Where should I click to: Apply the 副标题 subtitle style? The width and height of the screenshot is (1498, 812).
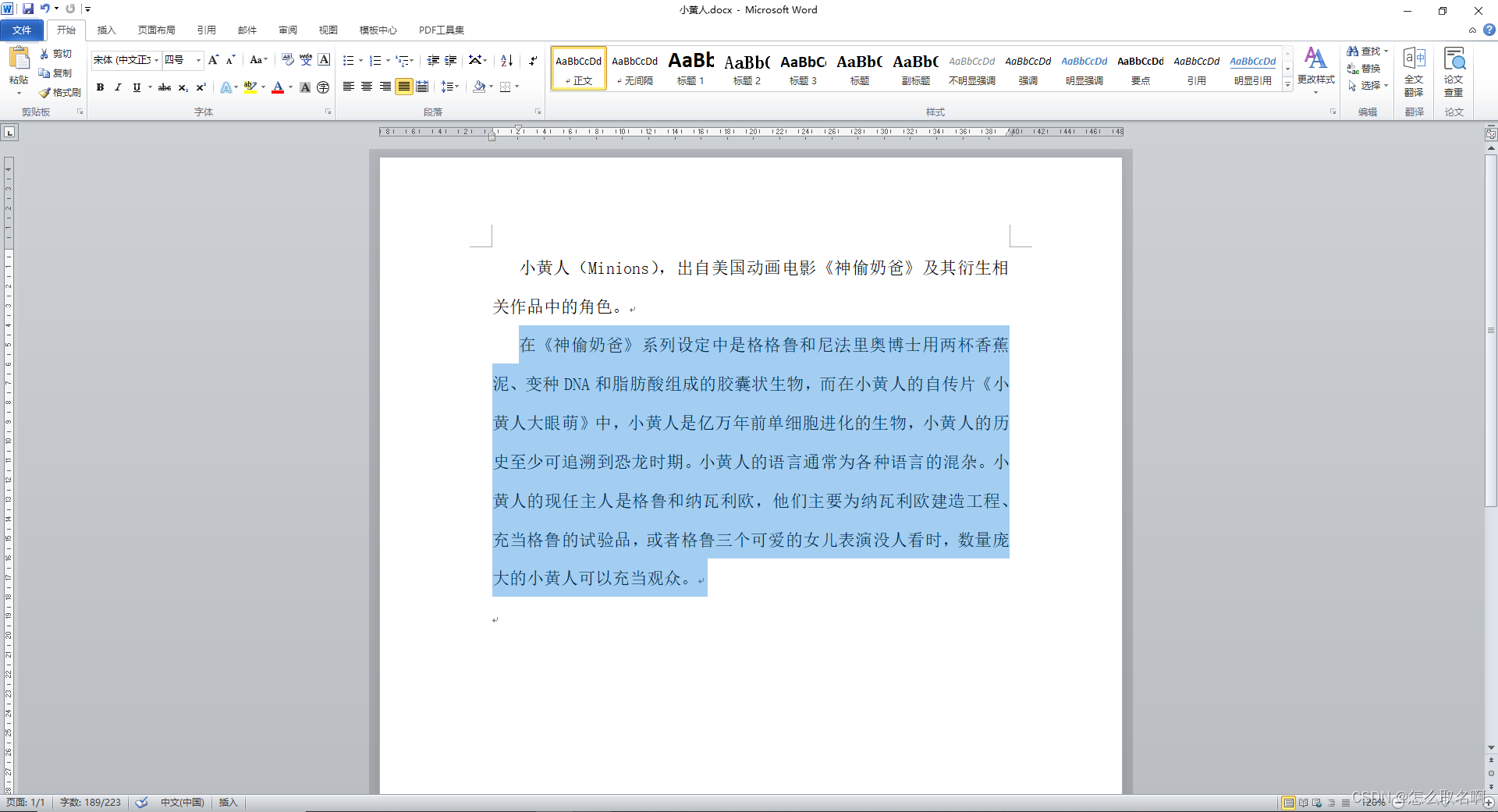(915, 69)
